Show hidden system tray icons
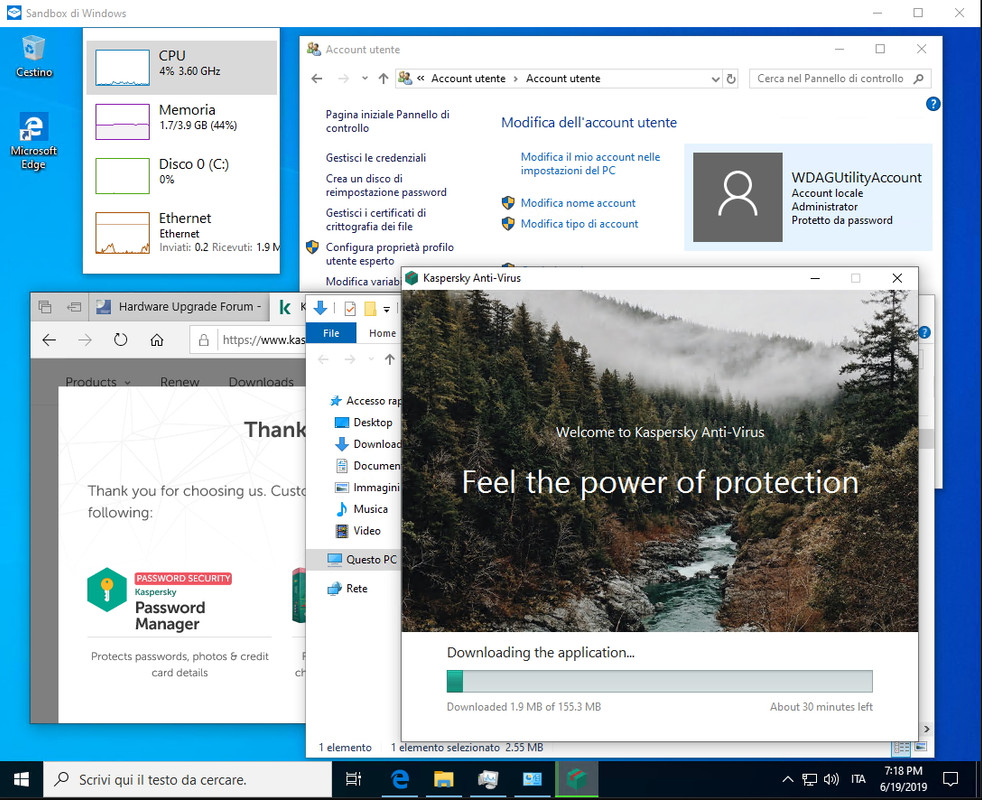This screenshot has height=800, width=982. click(787, 779)
